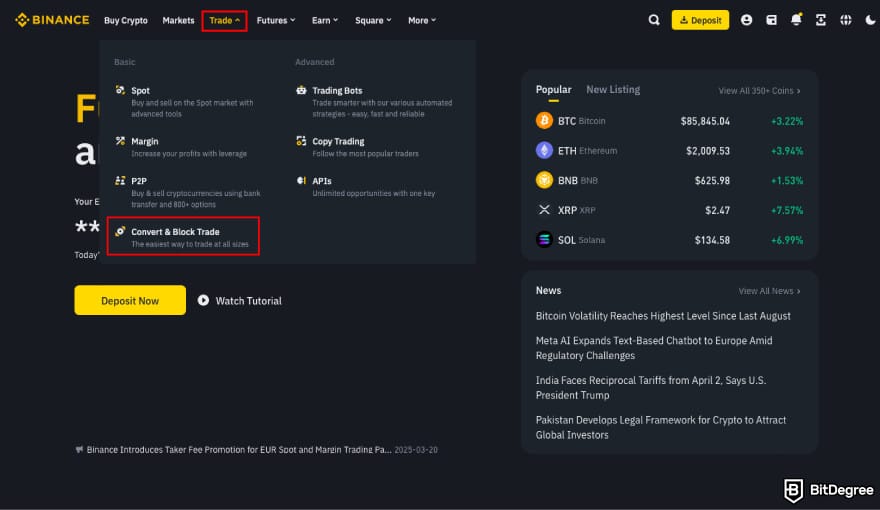Screen dimensions: 880x510
Task: Open the search magnifier icon
Action: click(x=654, y=20)
